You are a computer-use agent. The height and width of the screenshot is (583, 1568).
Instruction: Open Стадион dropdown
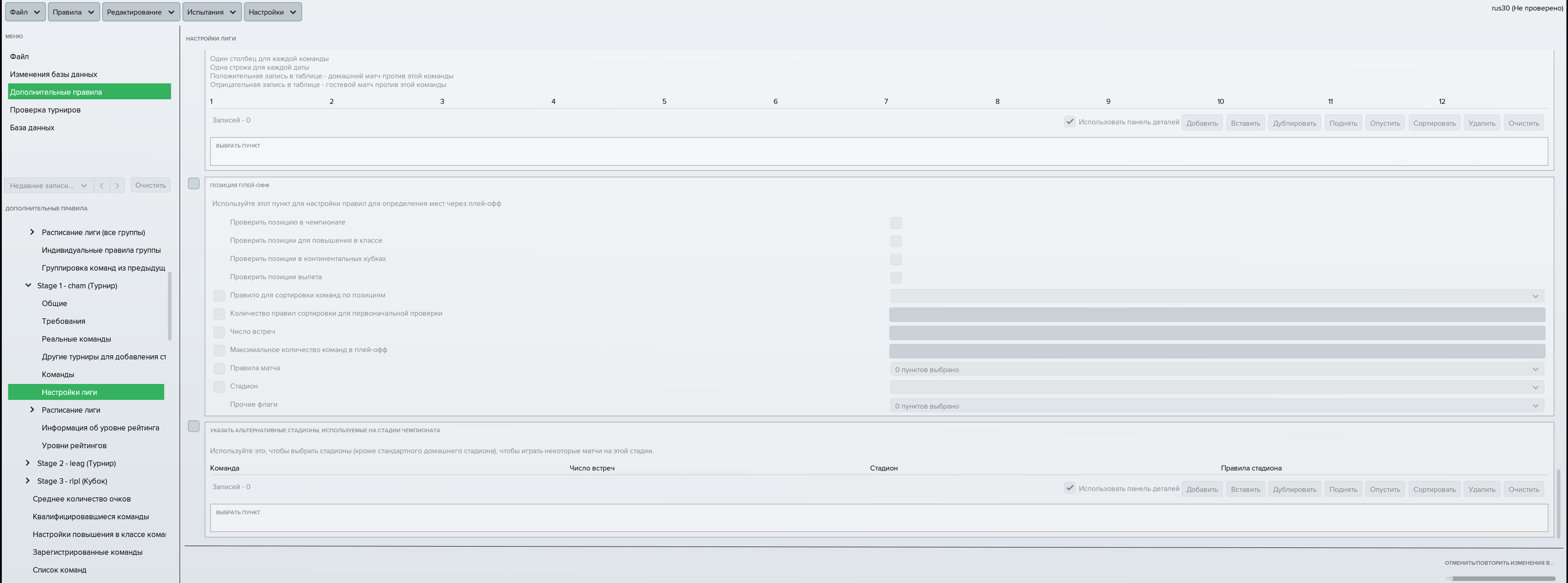tap(1217, 387)
